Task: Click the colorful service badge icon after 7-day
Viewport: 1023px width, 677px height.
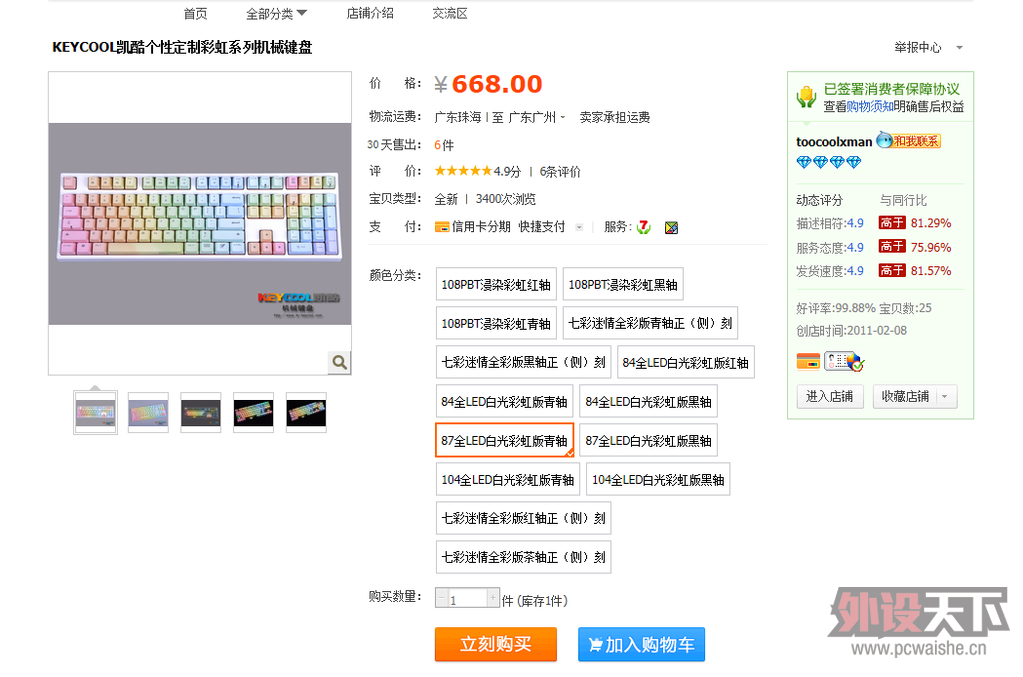Action: coord(671,227)
